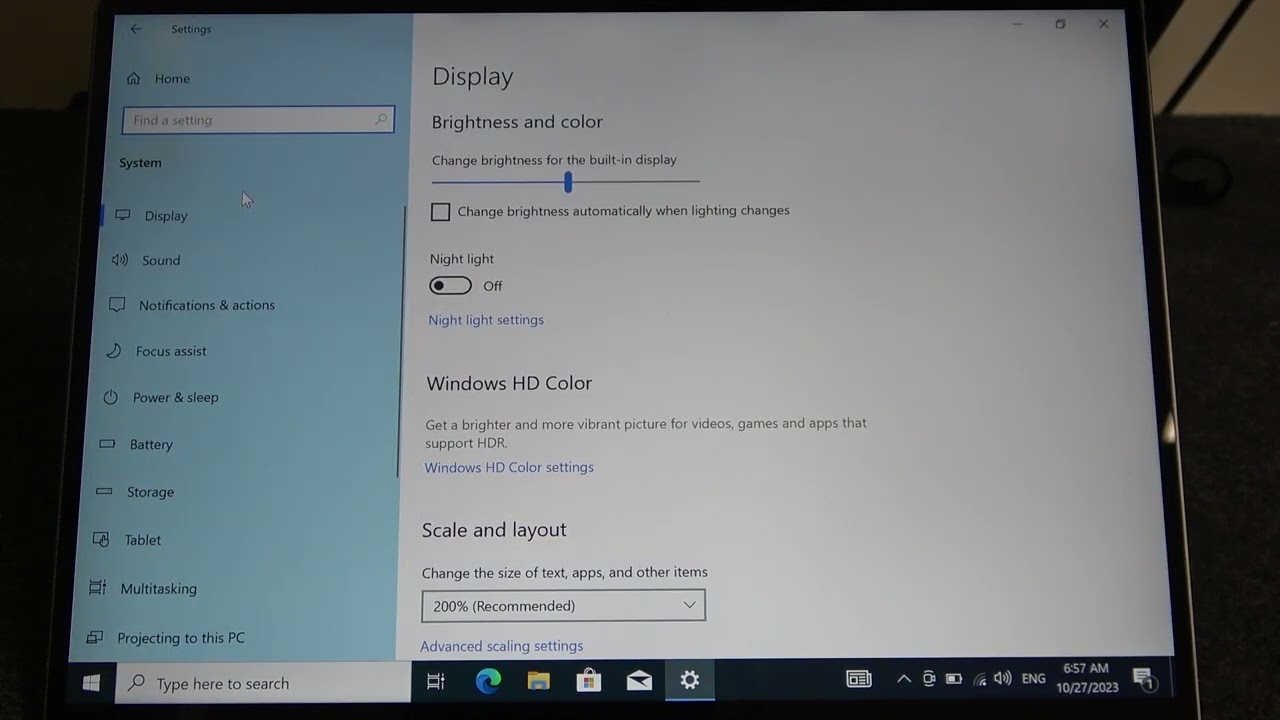Open News and interests widget

point(859,679)
